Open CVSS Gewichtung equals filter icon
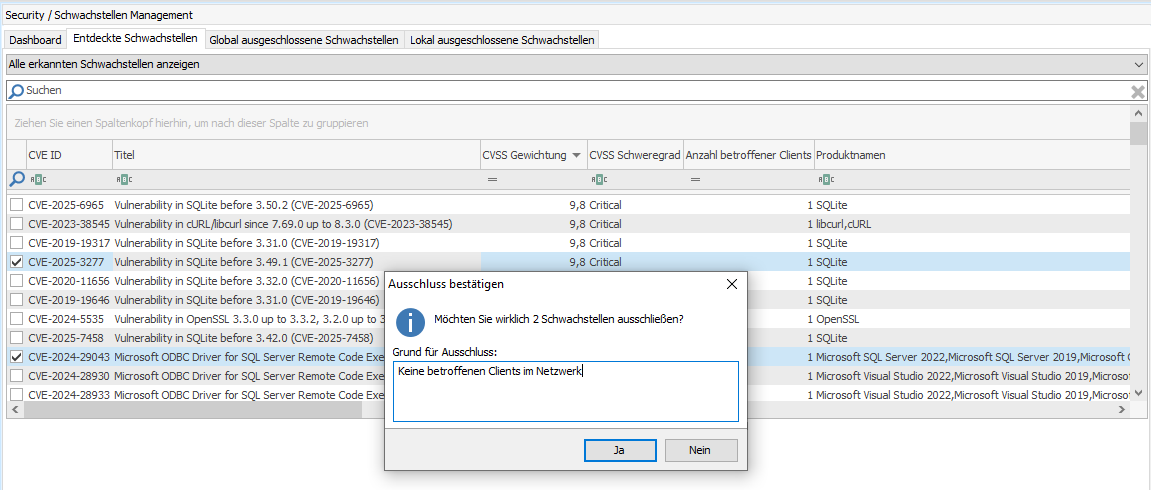The image size is (1151, 490). tap(492, 180)
